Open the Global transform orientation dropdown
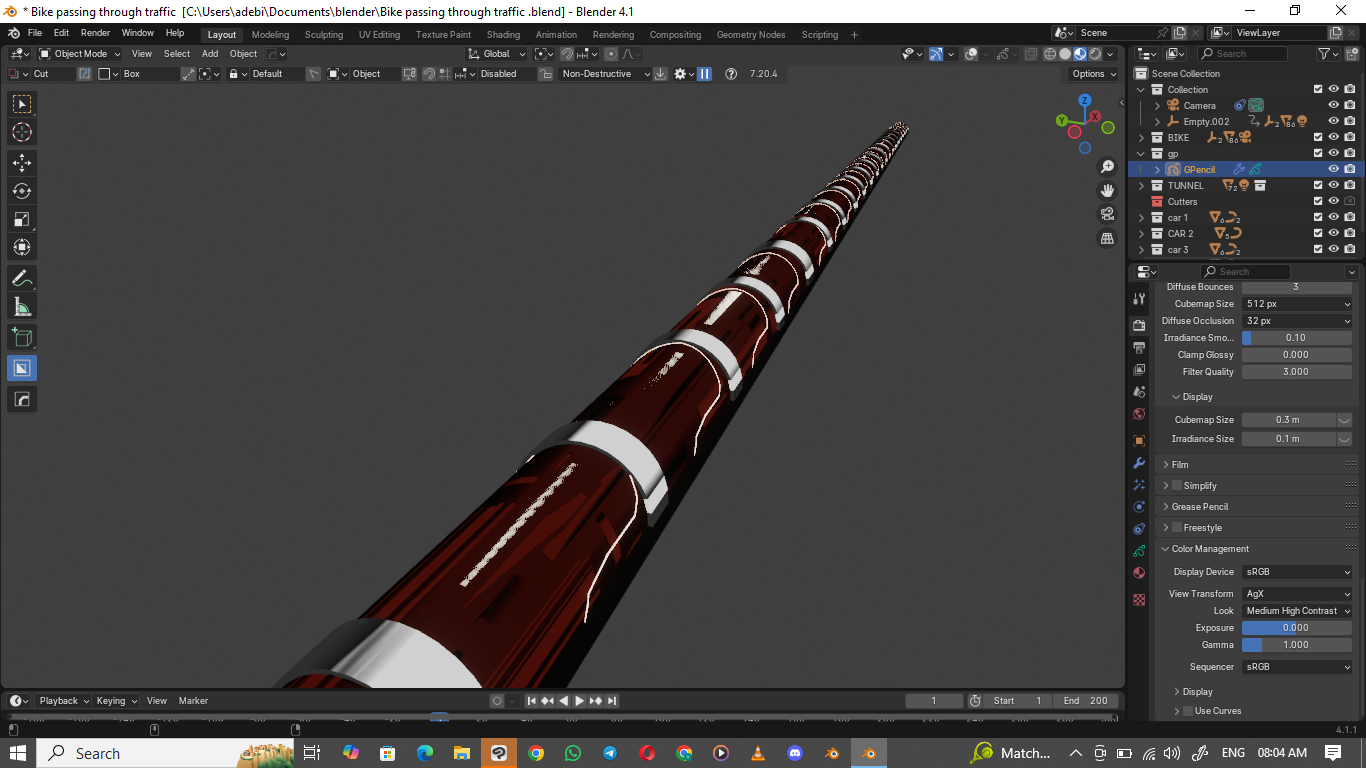Screen dimensions: 1366x768 pyautogui.click(x=496, y=54)
